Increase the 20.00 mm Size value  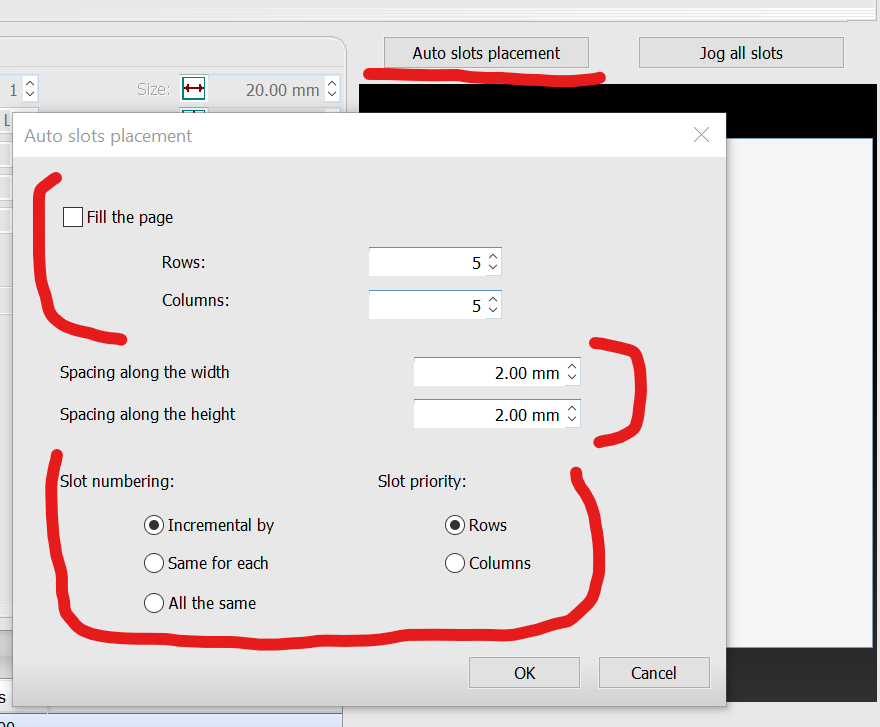pos(332,83)
